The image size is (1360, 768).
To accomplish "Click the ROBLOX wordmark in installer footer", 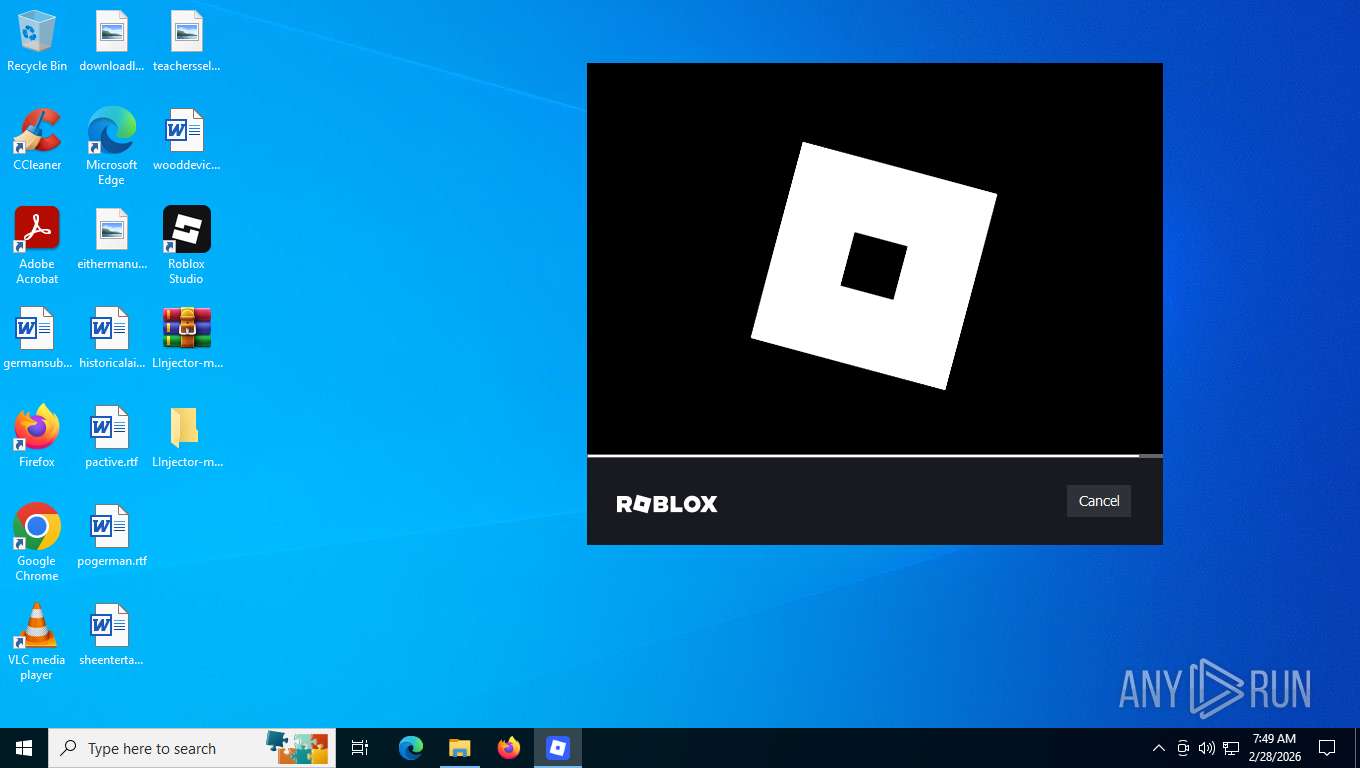I will point(667,504).
